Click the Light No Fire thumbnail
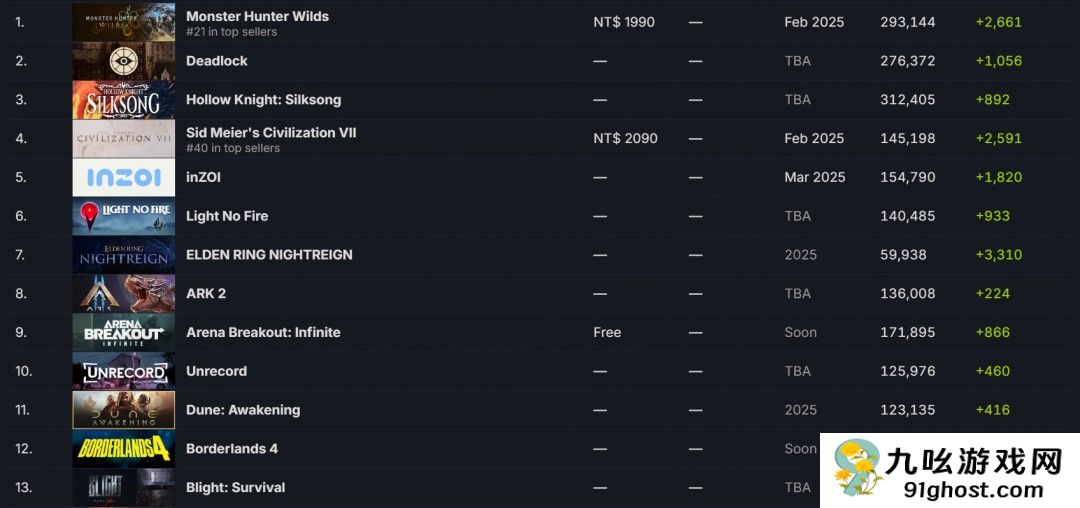This screenshot has height=508, width=1080. [123, 216]
